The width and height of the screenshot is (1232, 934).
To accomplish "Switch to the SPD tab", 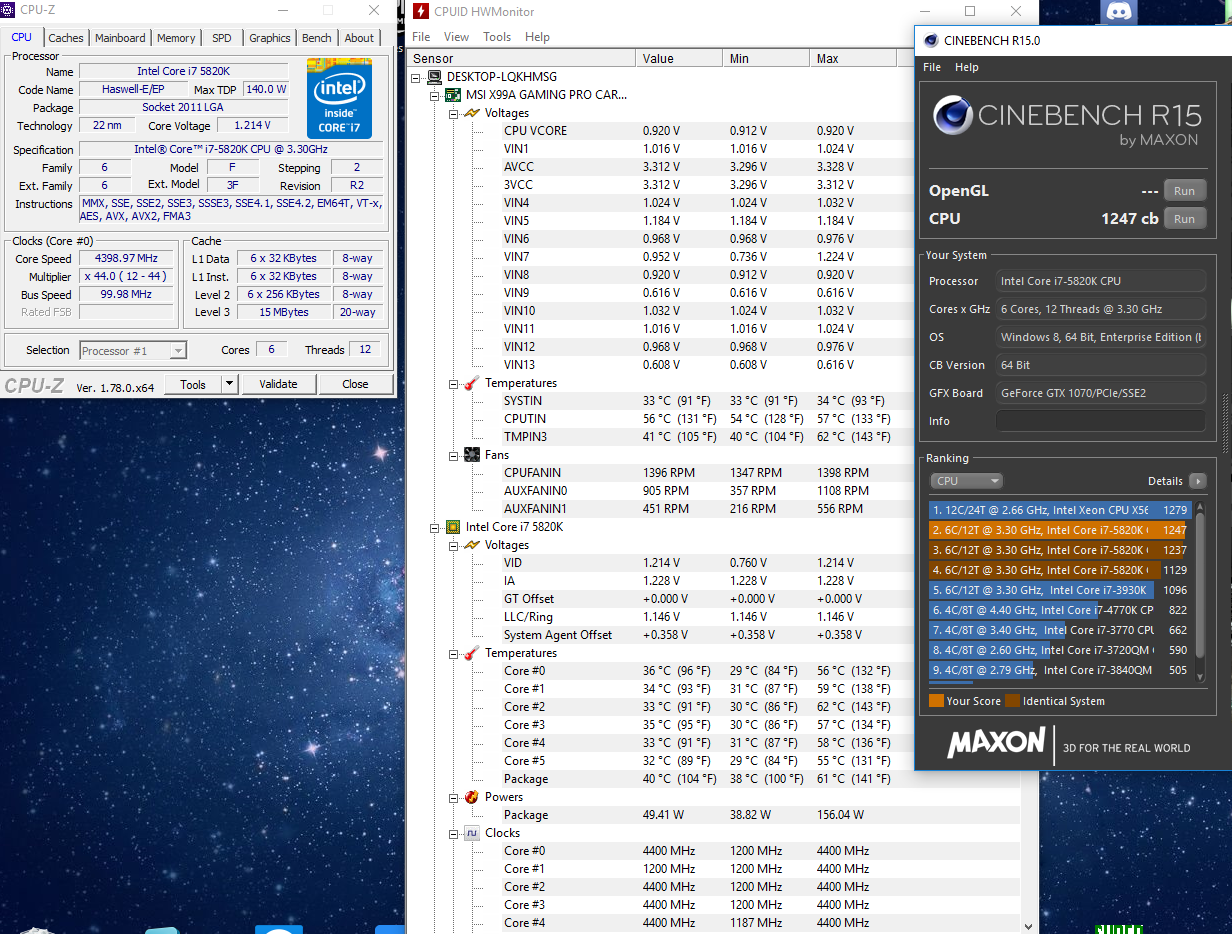I will (222, 38).
